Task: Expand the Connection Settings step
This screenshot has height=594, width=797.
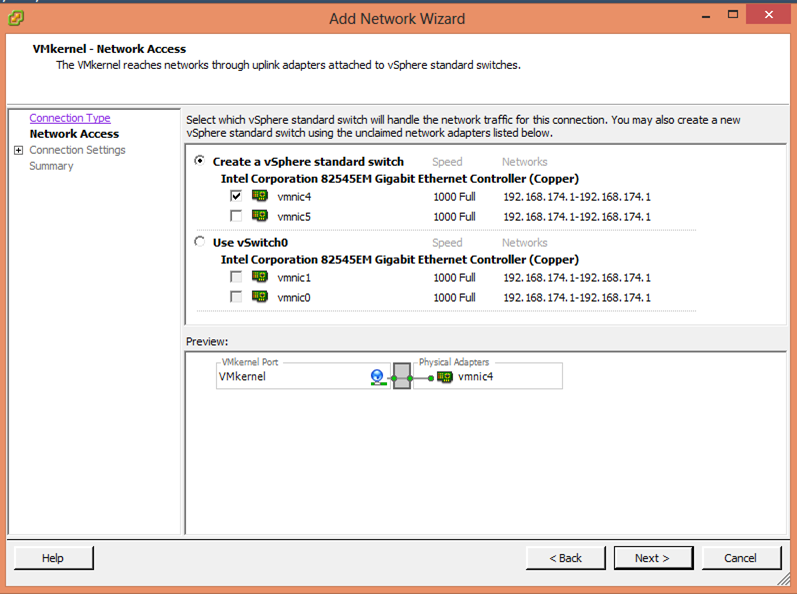Action: tap(19, 150)
